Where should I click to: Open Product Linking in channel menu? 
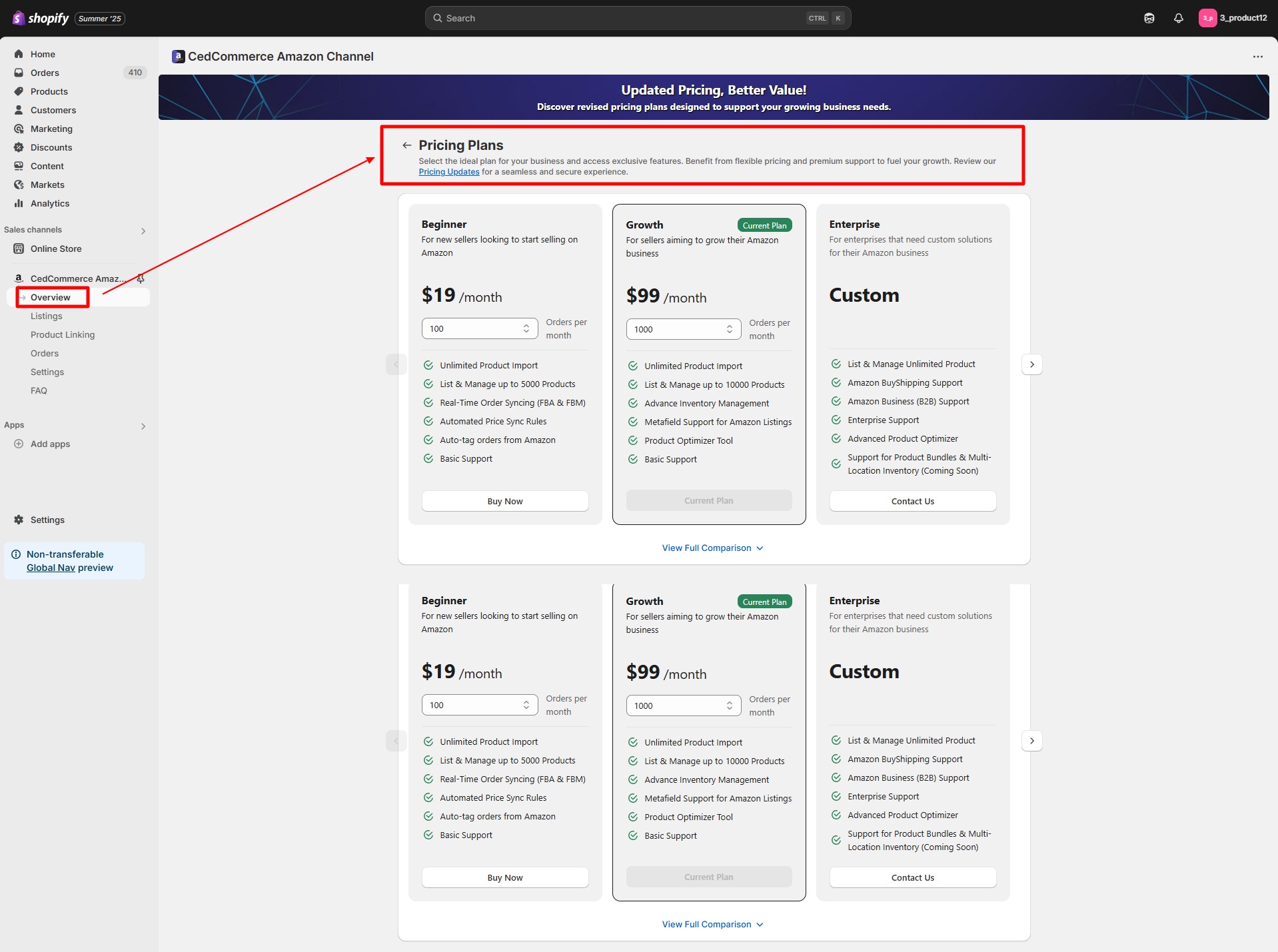(63, 334)
